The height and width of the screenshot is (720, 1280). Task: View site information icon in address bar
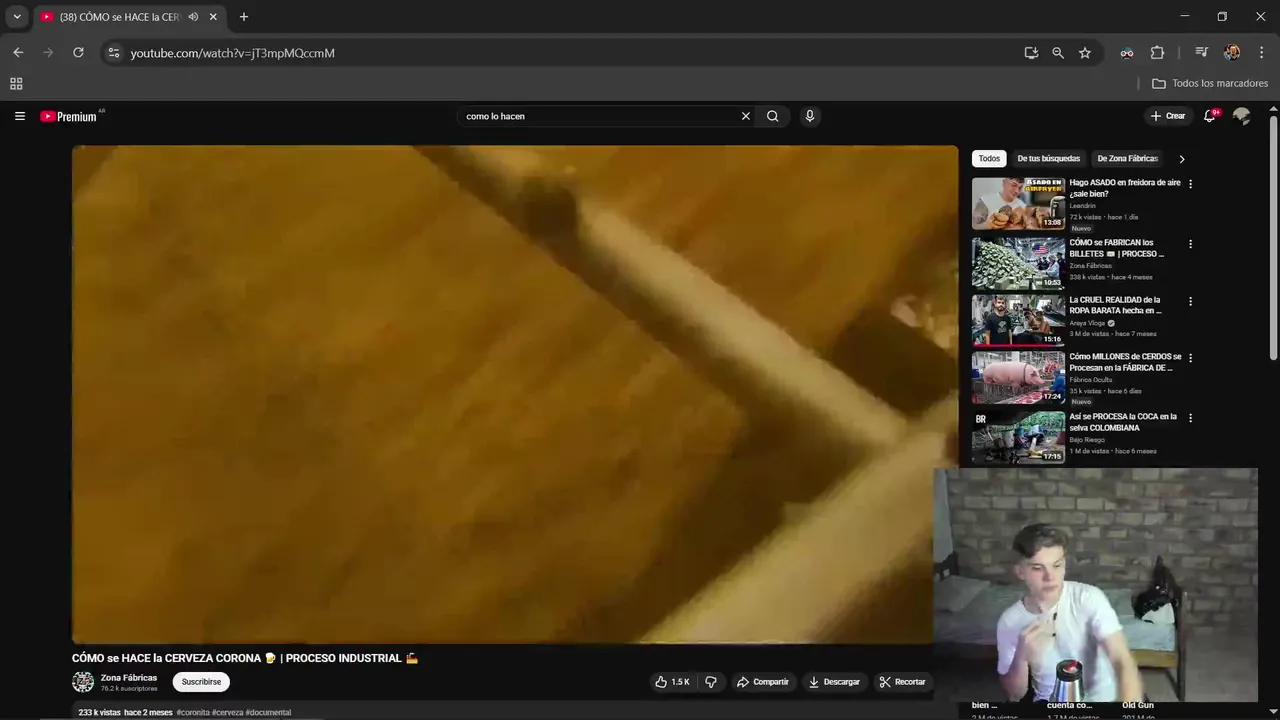coord(113,53)
